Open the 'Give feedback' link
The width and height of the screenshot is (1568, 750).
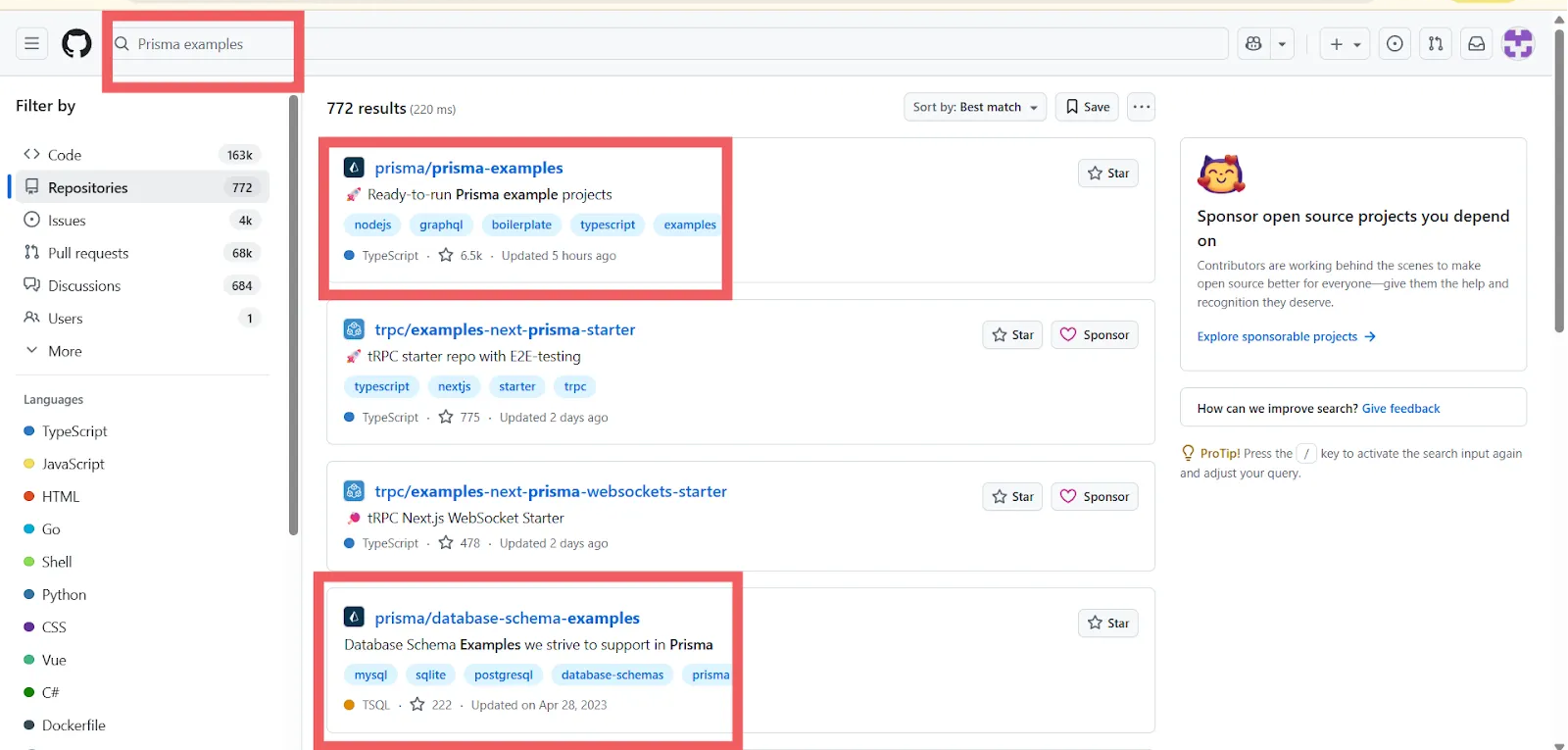[1400, 409]
